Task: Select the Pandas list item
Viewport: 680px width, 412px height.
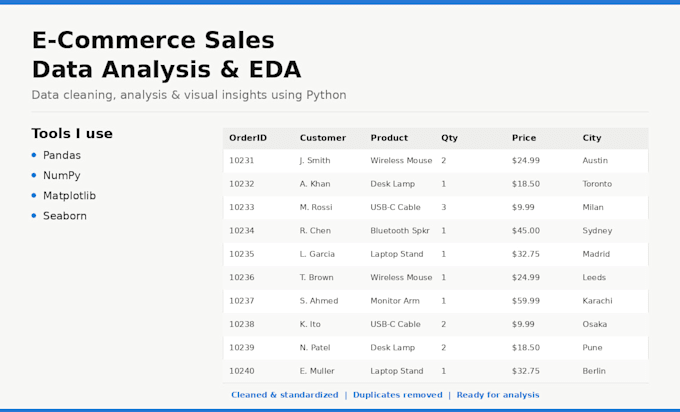Action: [x=62, y=155]
